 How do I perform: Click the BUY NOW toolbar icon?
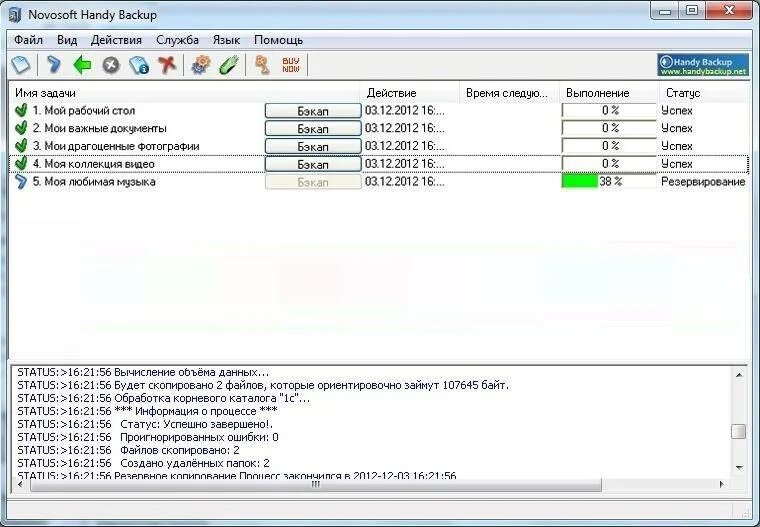point(291,65)
